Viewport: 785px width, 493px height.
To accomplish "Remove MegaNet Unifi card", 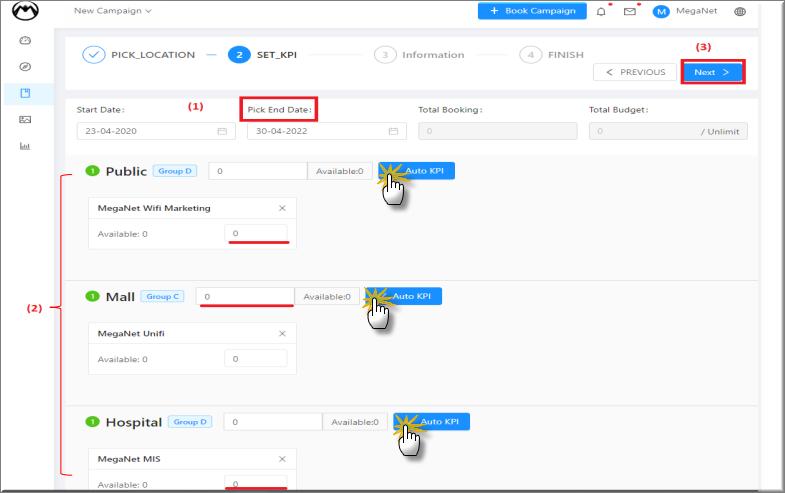I will tap(282, 334).
